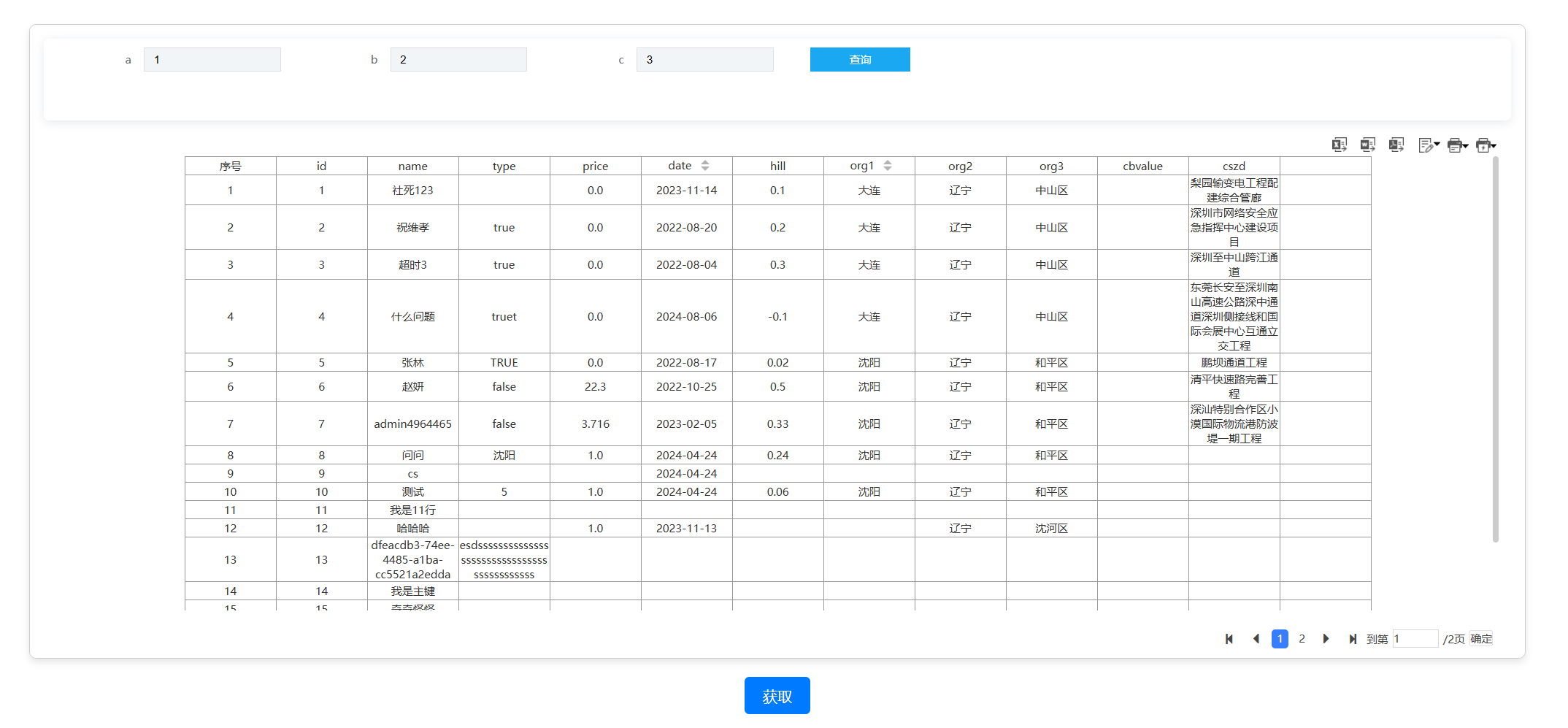The height and width of the screenshot is (728, 1568).
Task: Select the hill cell 0.33
Action: point(778,424)
